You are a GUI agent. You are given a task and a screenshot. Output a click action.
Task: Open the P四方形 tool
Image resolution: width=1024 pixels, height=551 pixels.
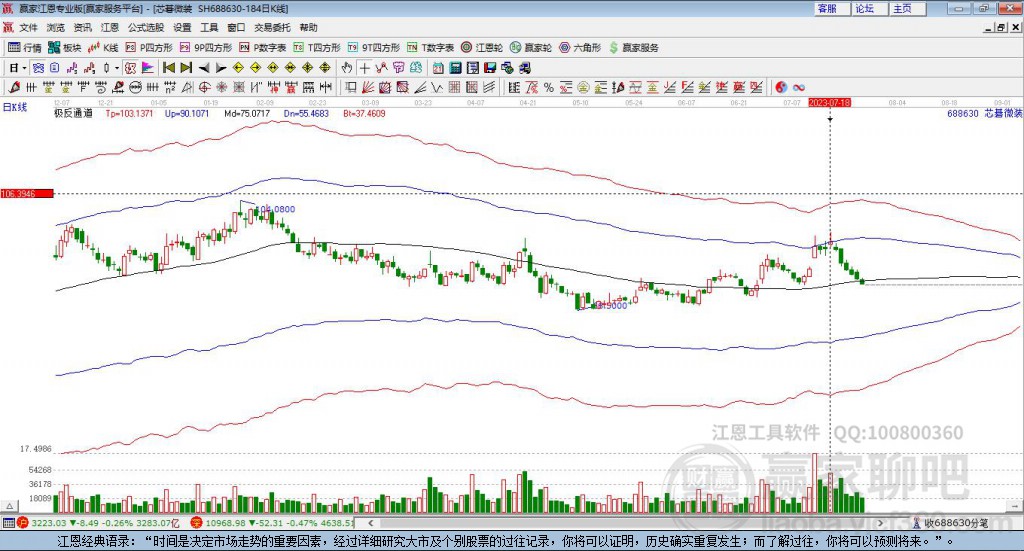click(x=149, y=47)
